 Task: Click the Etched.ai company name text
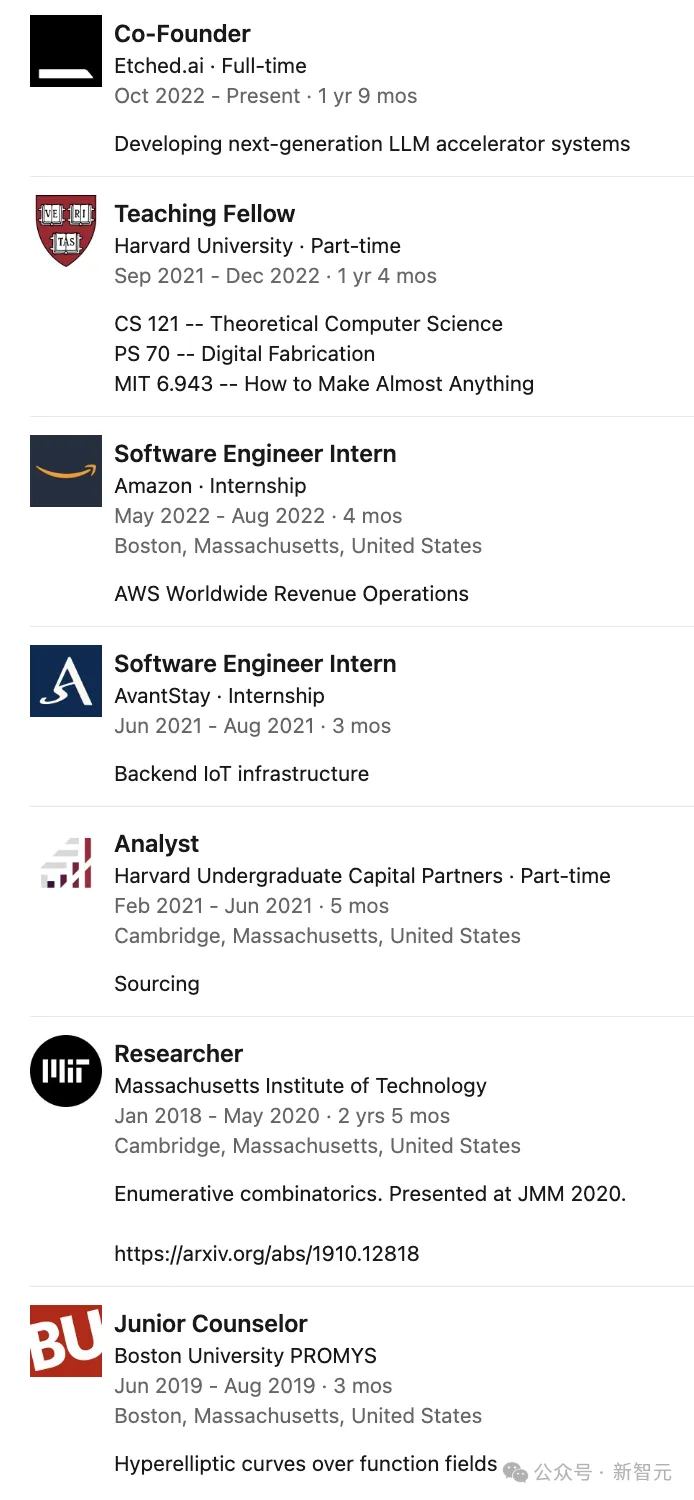coord(161,66)
